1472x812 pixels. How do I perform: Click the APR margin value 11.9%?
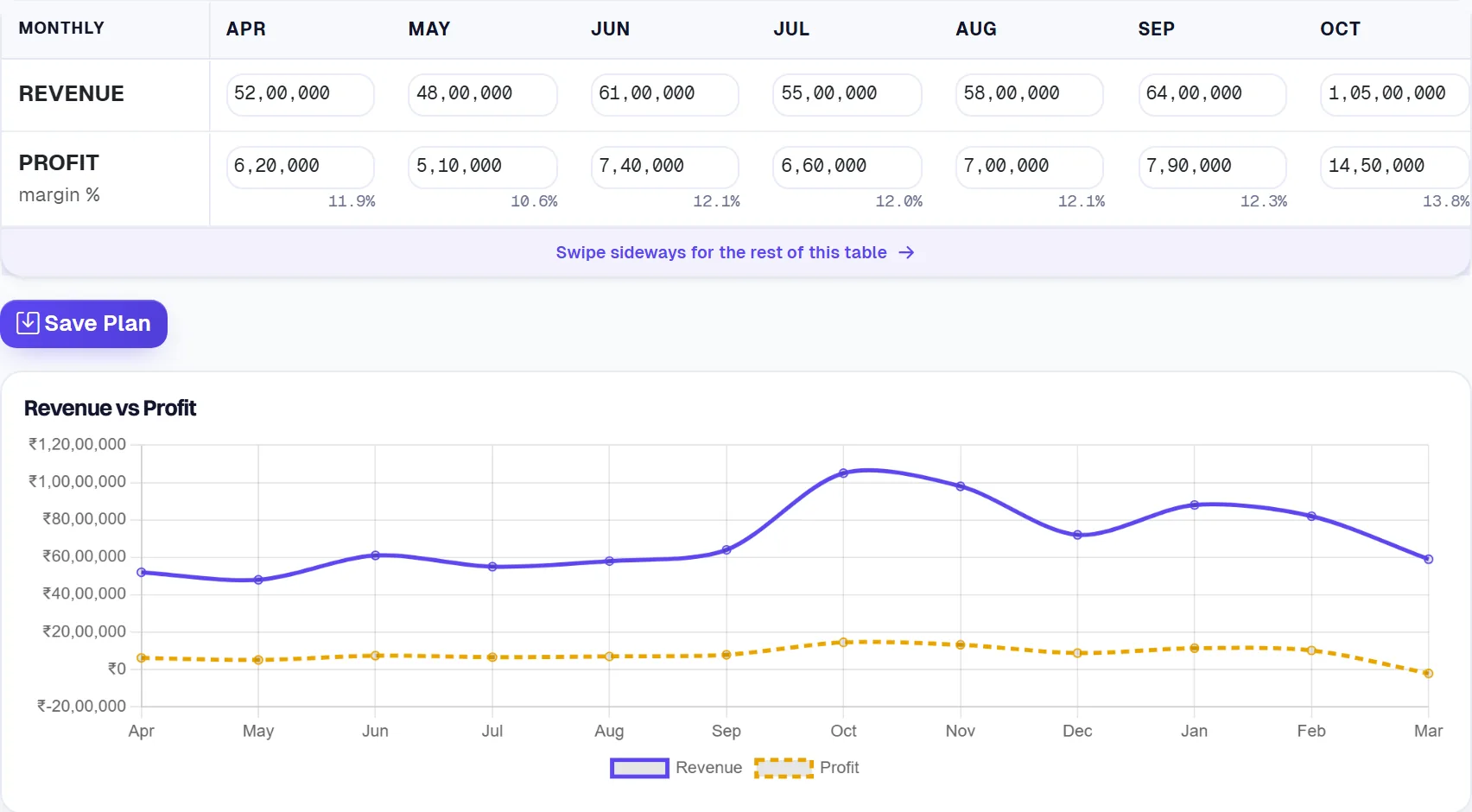coord(352,201)
